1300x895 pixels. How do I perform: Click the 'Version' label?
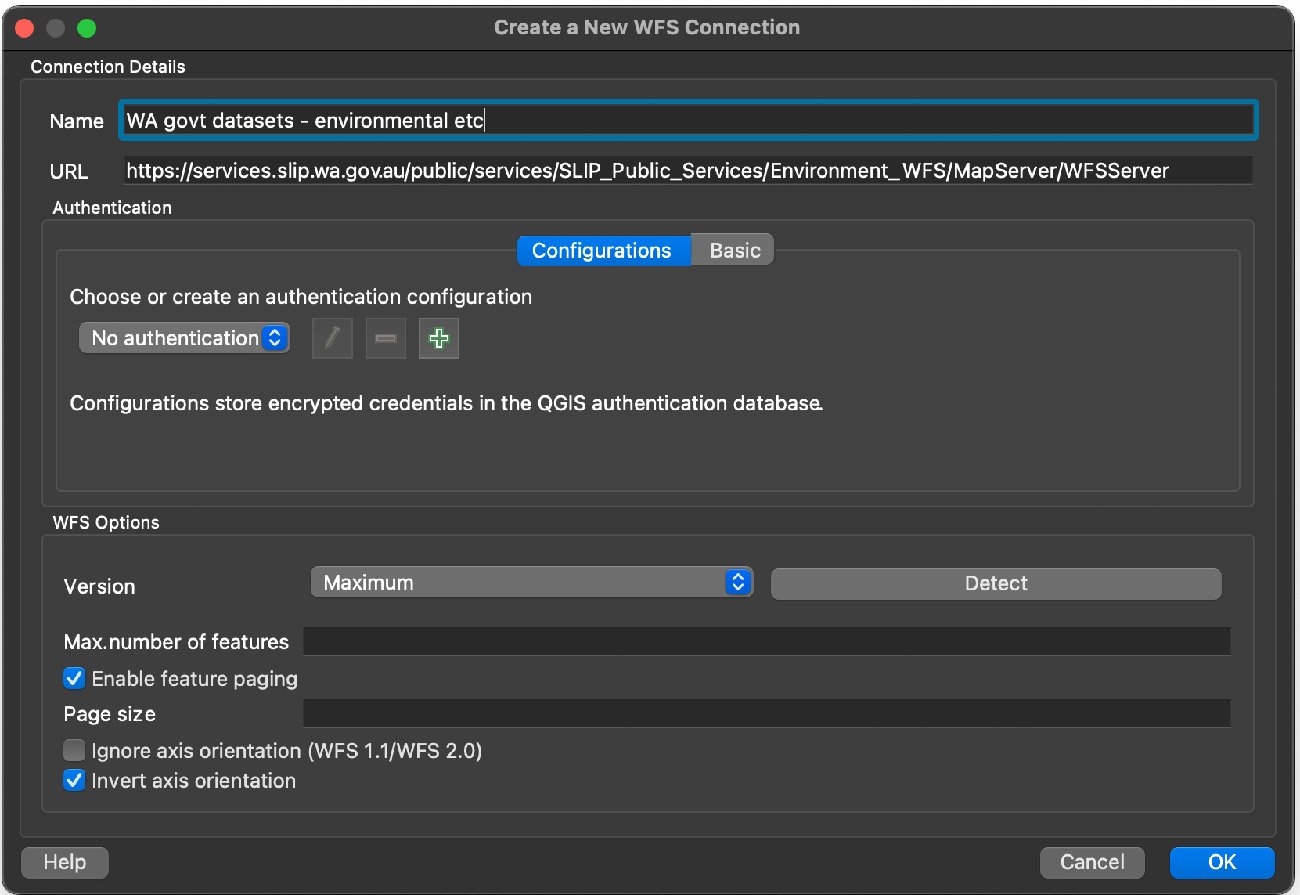99,587
